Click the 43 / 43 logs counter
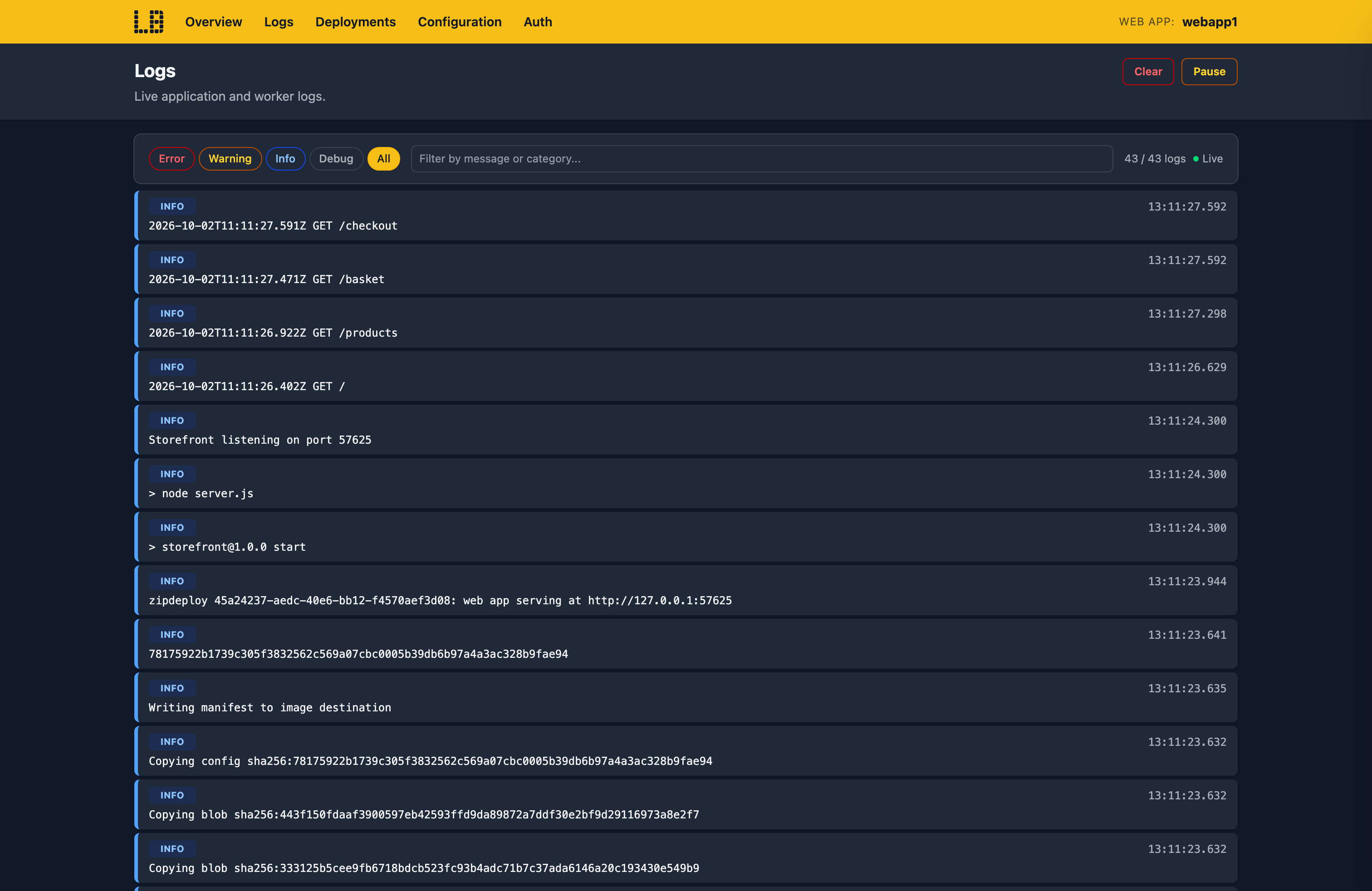This screenshot has height=891, width=1372. pos(1155,158)
